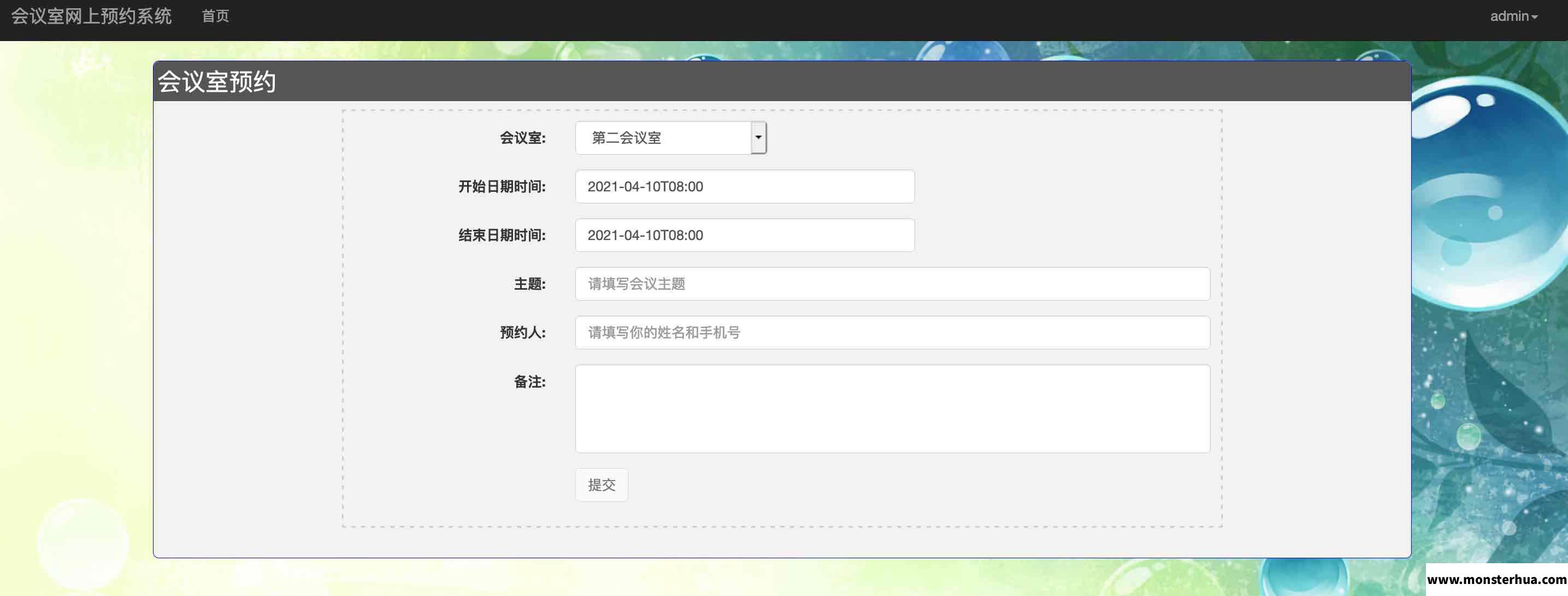
Task: Click the 主题 meeting topic field
Action: pos(892,284)
